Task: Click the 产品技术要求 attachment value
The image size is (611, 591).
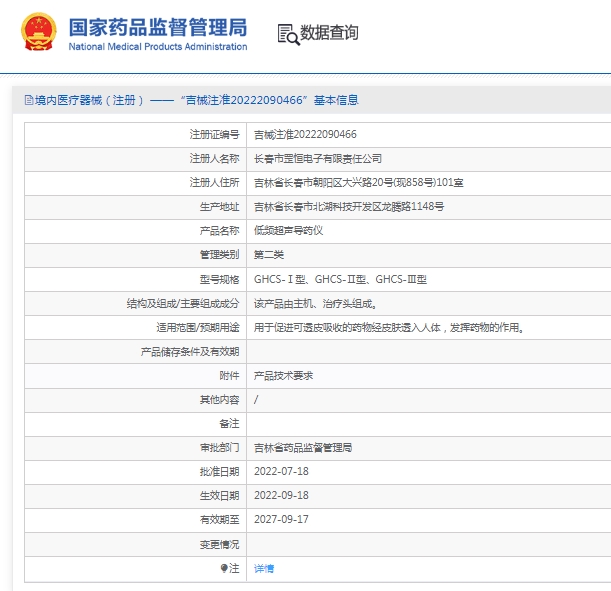Action: coord(283,376)
